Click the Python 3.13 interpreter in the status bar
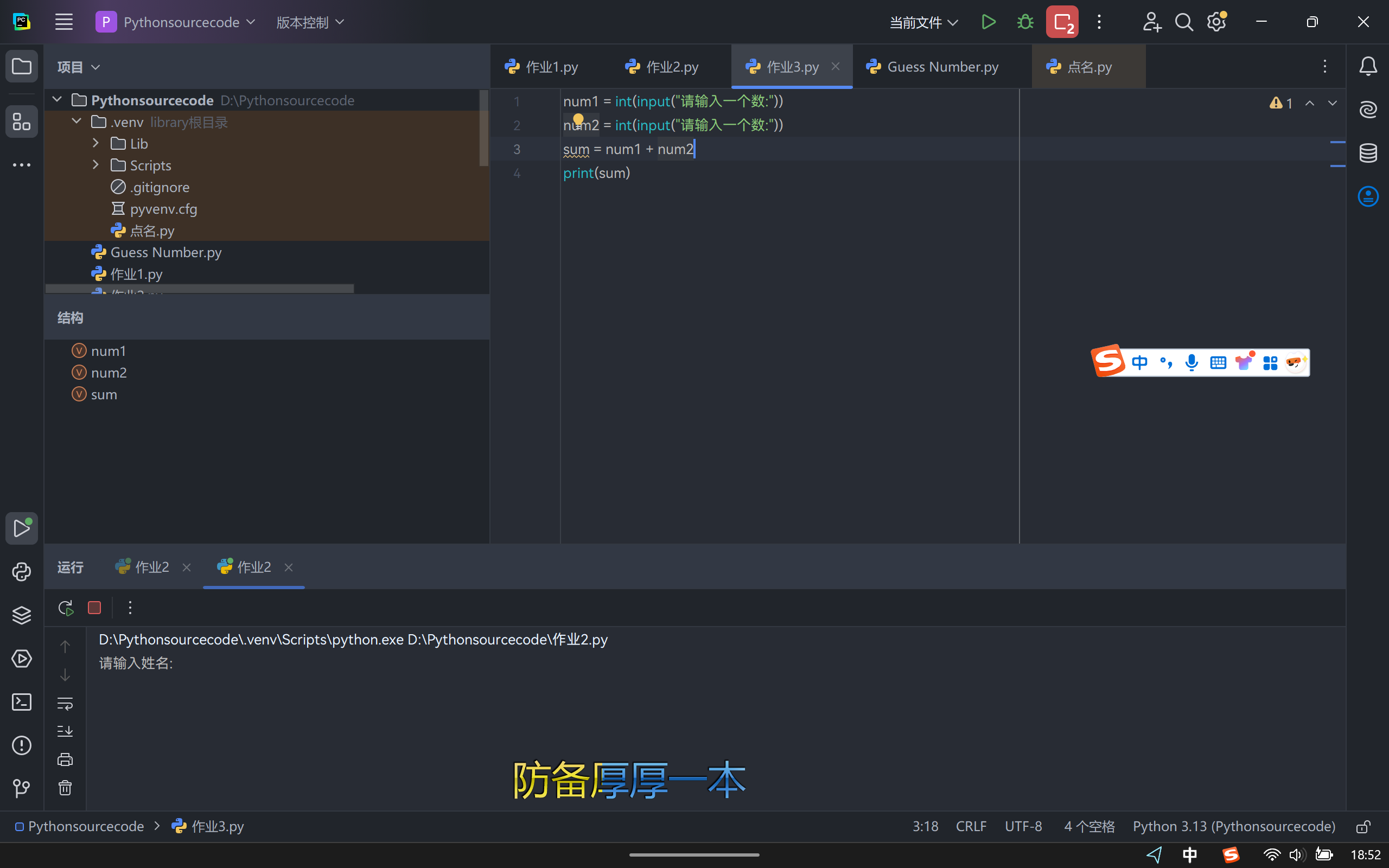 [1233, 827]
